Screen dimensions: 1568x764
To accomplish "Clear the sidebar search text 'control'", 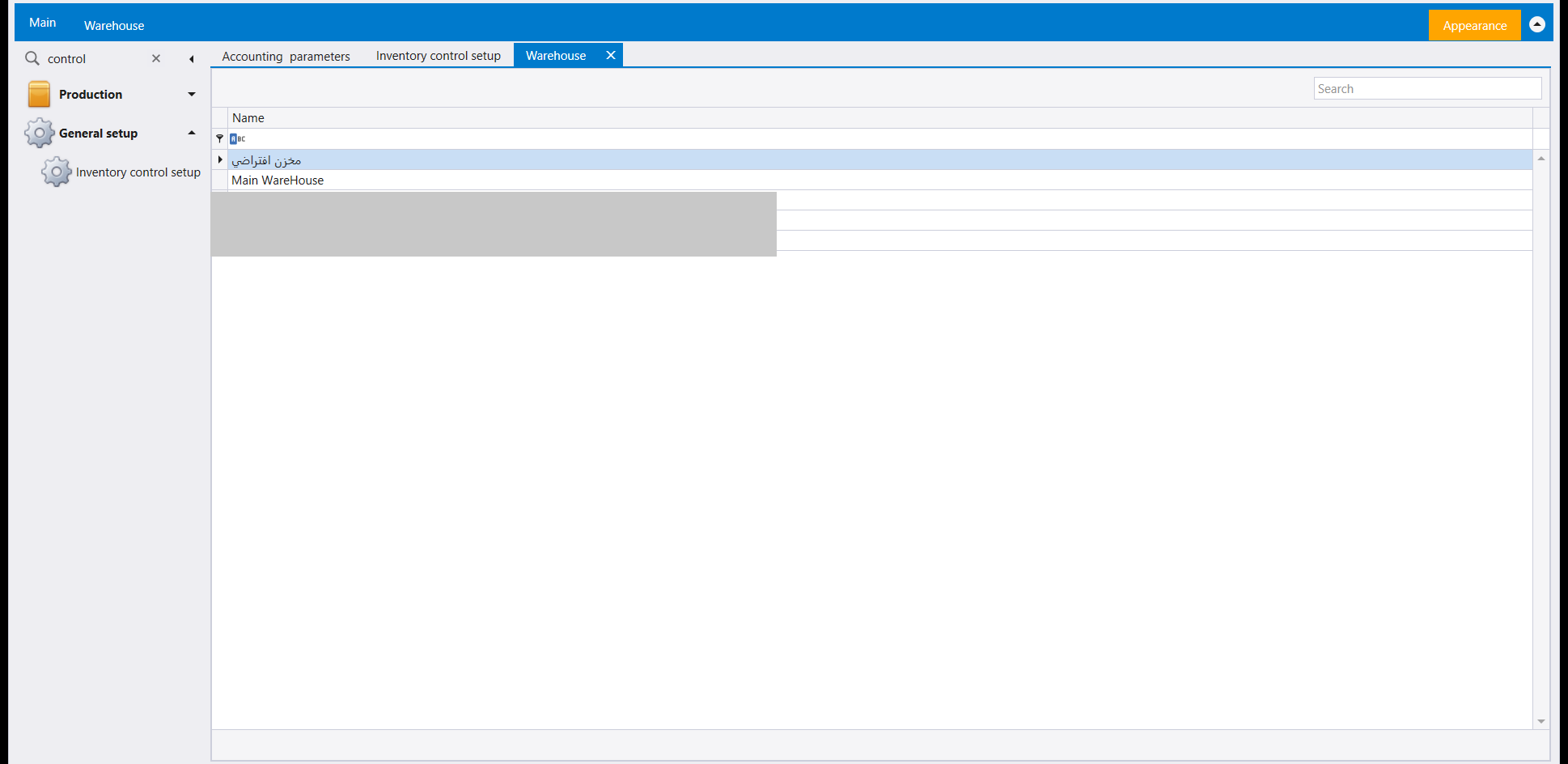I will 156,58.
